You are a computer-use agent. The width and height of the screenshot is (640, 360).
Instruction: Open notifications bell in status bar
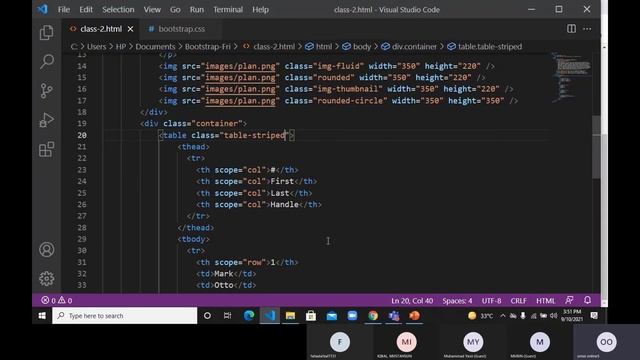587,300
